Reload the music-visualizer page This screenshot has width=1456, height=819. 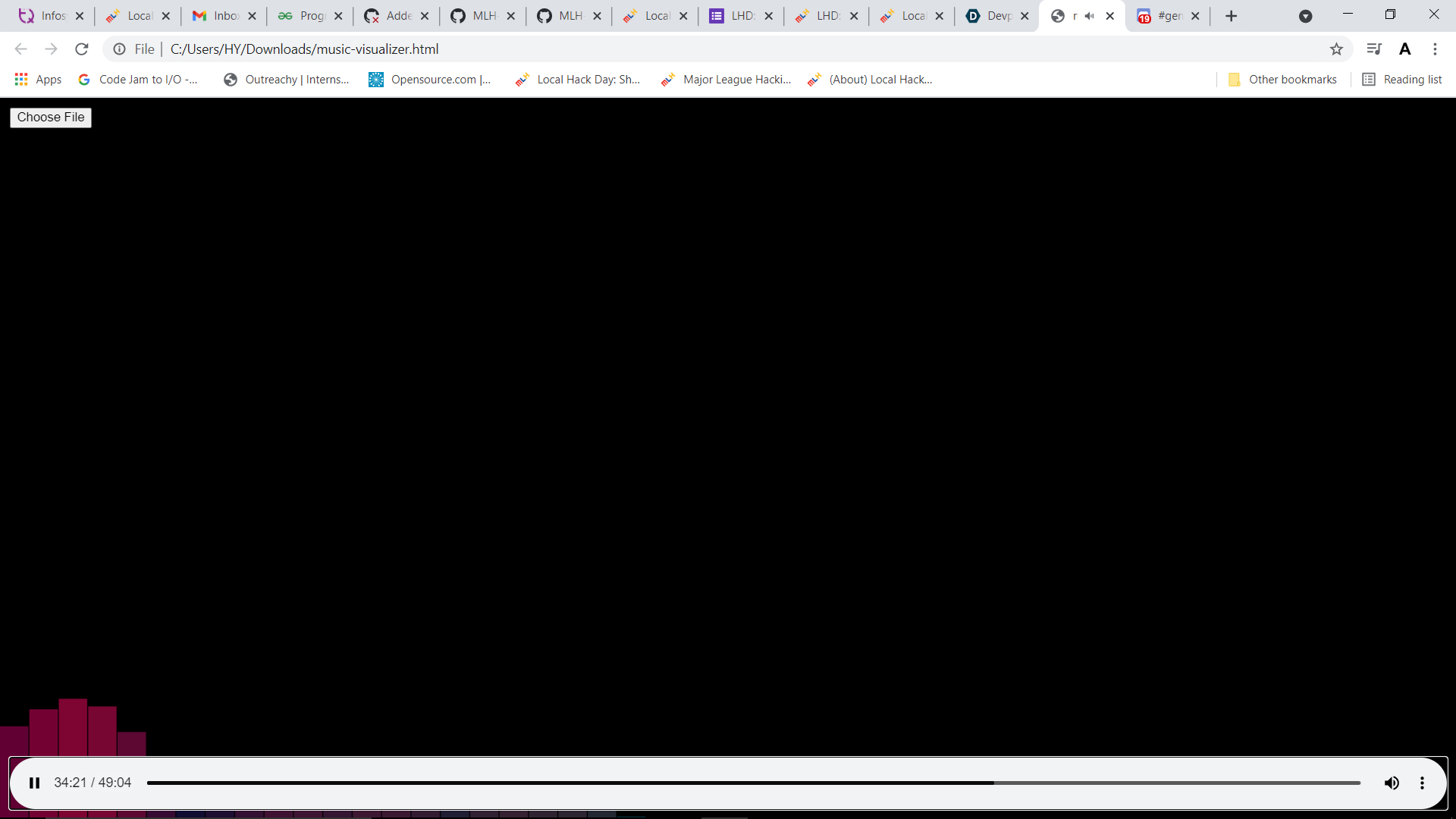[81, 49]
